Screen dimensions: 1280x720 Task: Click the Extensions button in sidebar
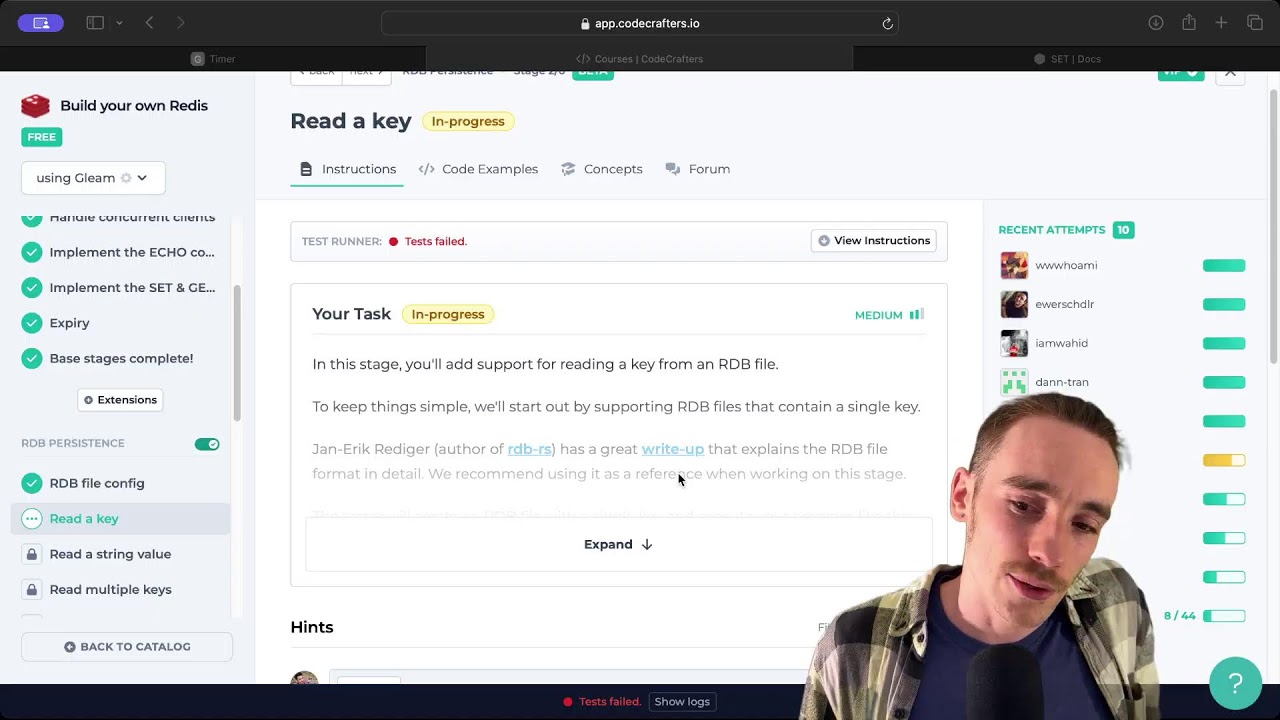click(x=120, y=400)
